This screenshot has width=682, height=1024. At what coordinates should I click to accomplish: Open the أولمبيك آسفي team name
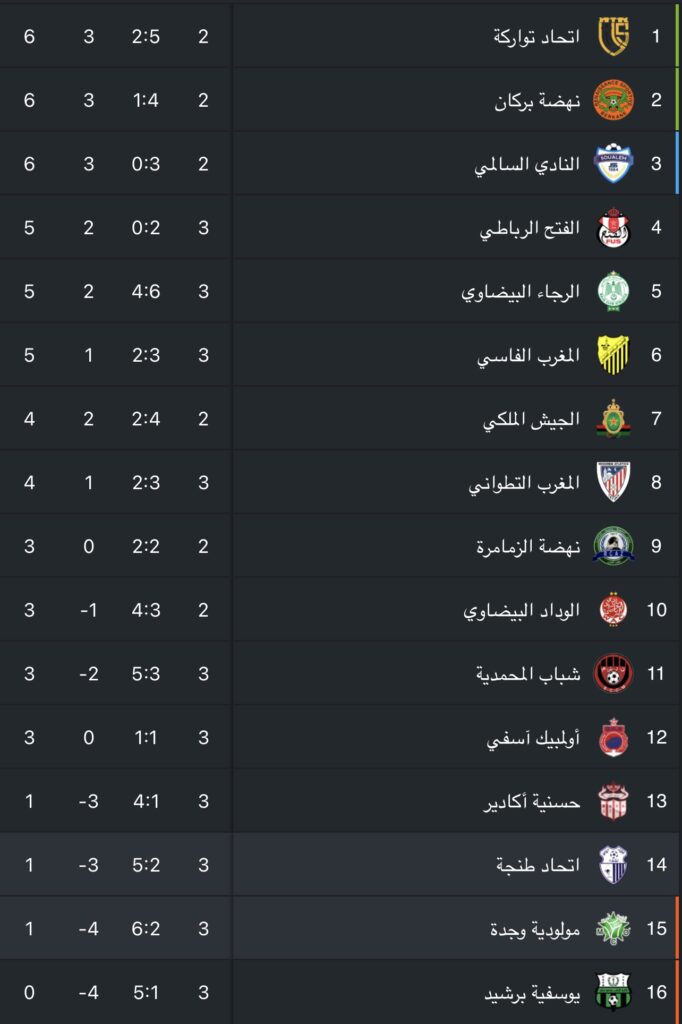[x=533, y=738]
